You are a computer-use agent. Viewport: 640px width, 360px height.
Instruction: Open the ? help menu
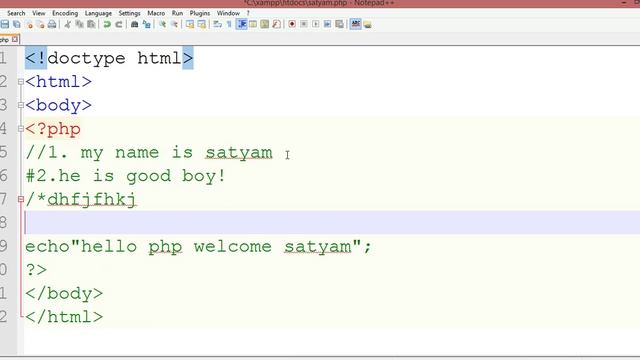[248, 13]
